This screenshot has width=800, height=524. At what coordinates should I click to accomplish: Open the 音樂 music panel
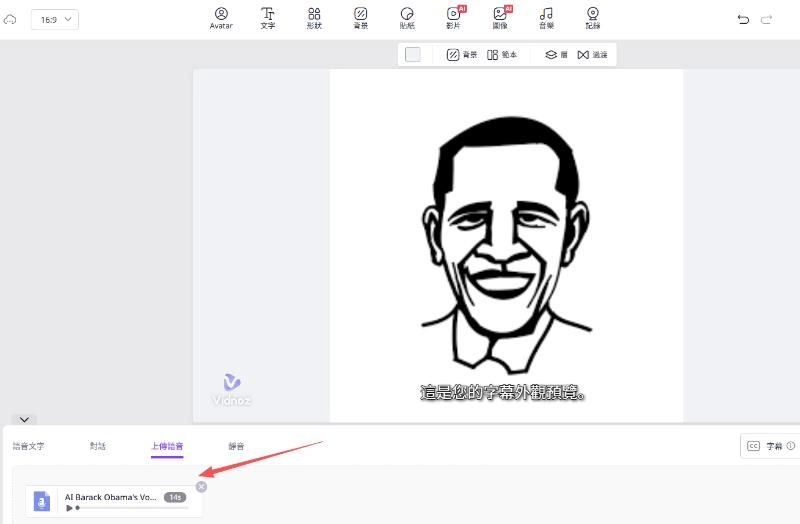[x=546, y=18]
